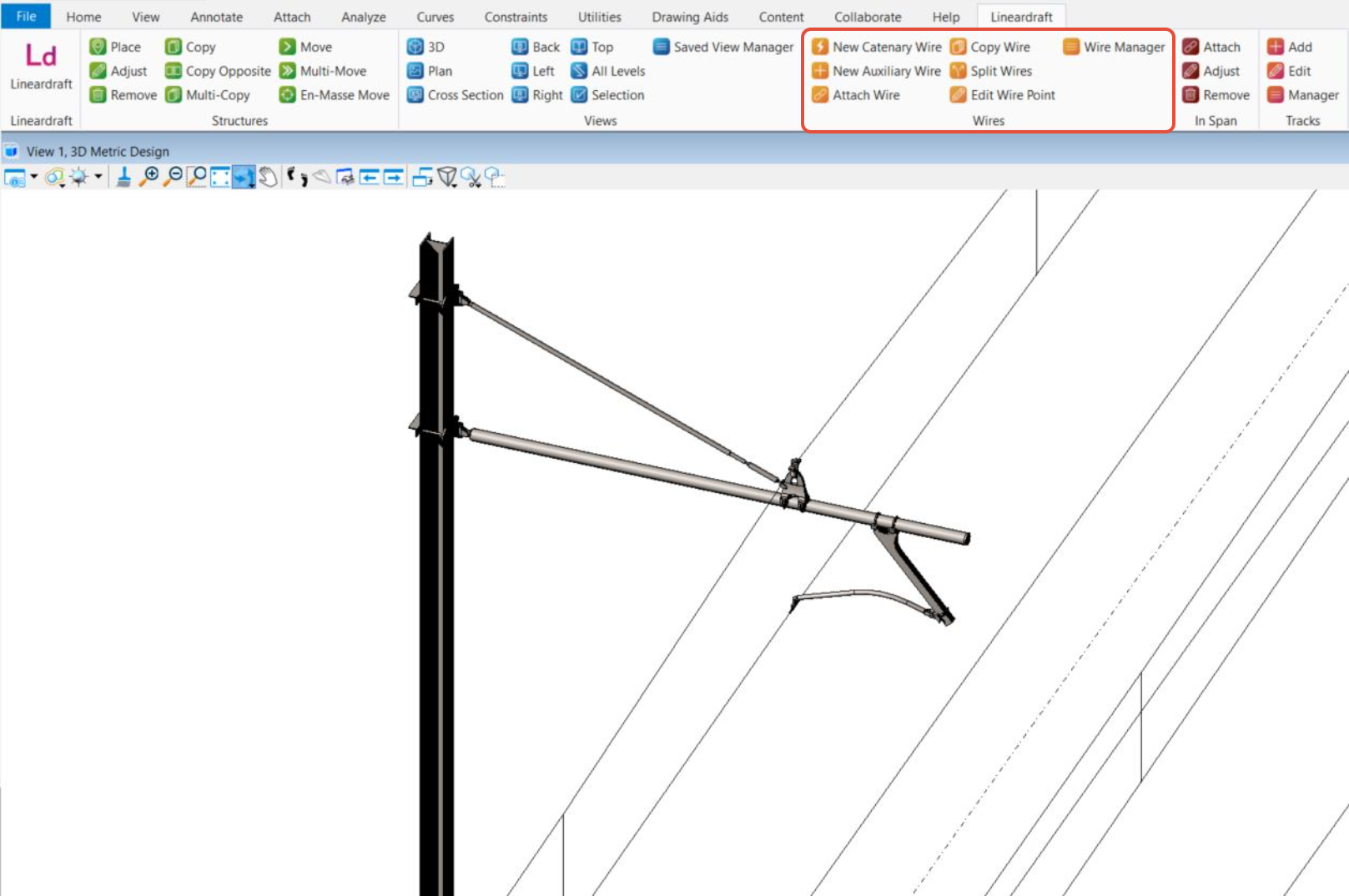
Task: Open the Lineardraft Ld main button
Action: tap(41, 67)
